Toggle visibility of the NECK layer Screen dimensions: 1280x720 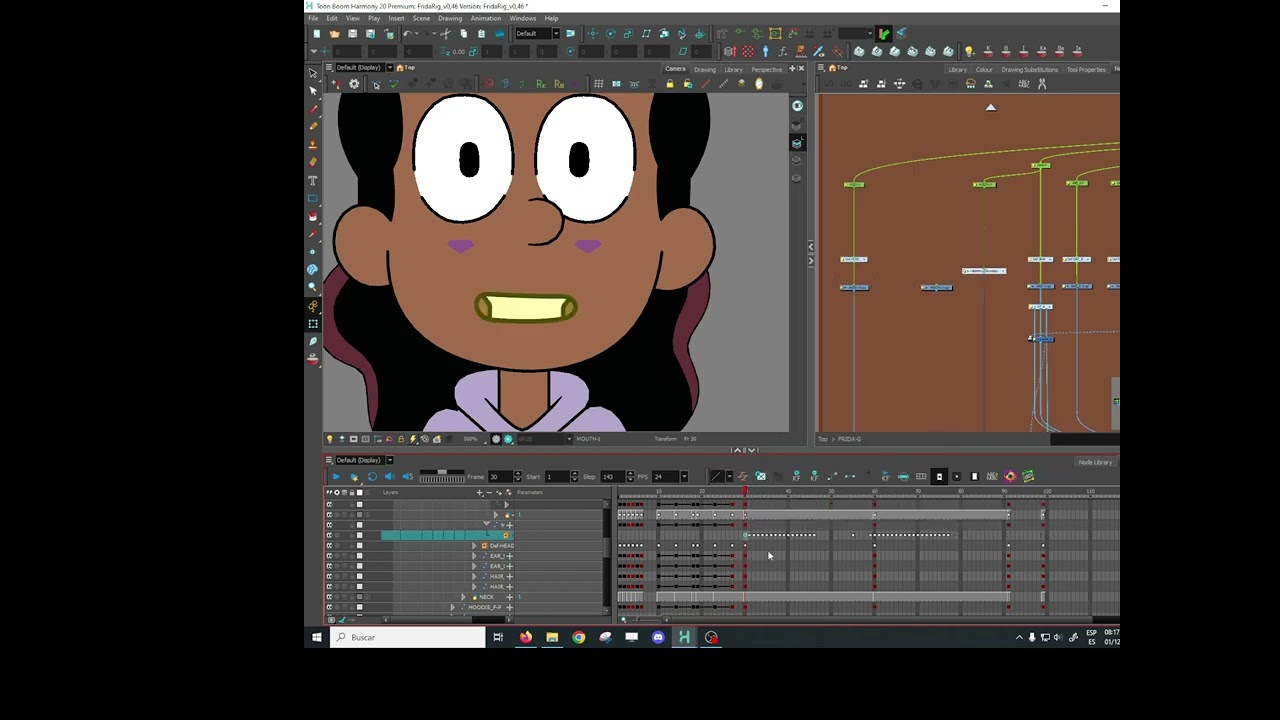click(329, 597)
